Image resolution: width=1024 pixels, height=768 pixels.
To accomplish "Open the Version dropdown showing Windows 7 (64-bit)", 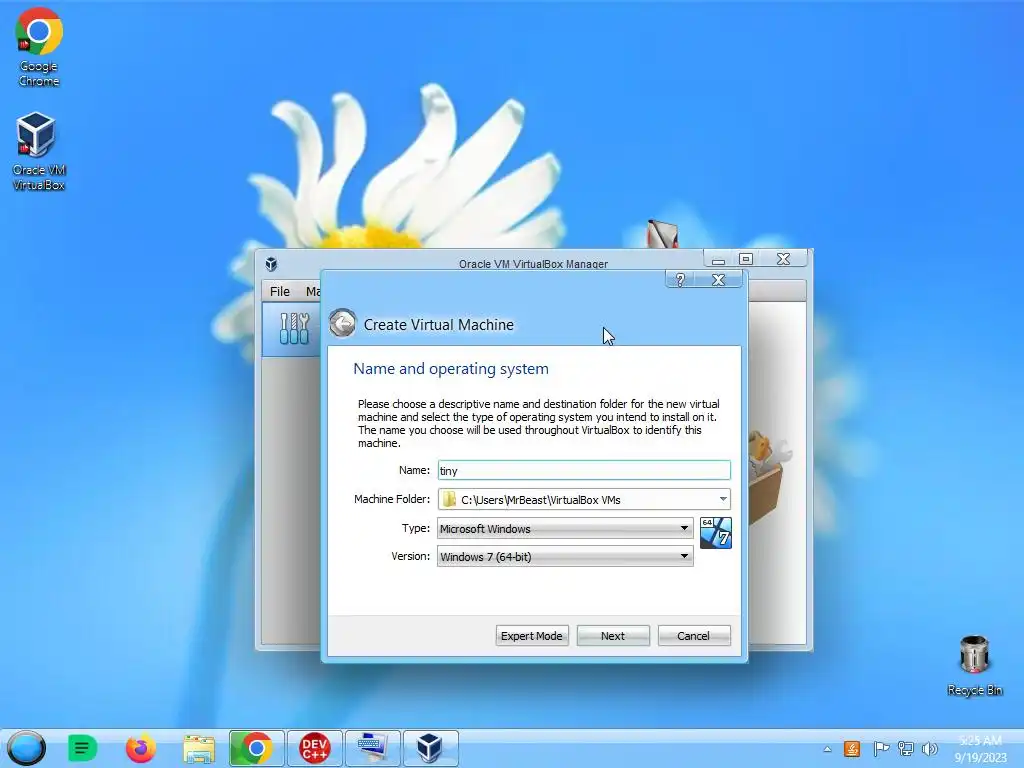I will pos(565,556).
